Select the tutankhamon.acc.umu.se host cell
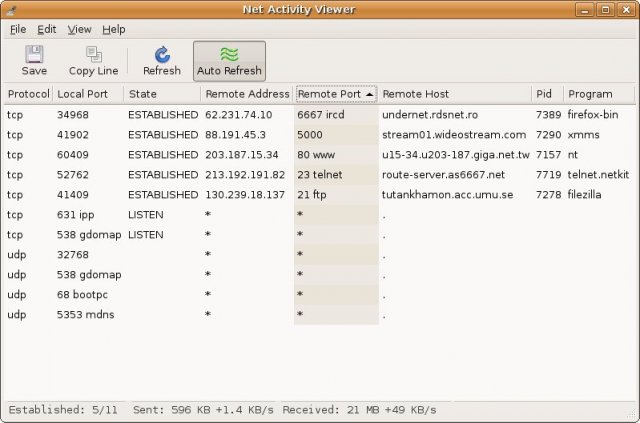The width and height of the screenshot is (640, 423). click(447, 195)
